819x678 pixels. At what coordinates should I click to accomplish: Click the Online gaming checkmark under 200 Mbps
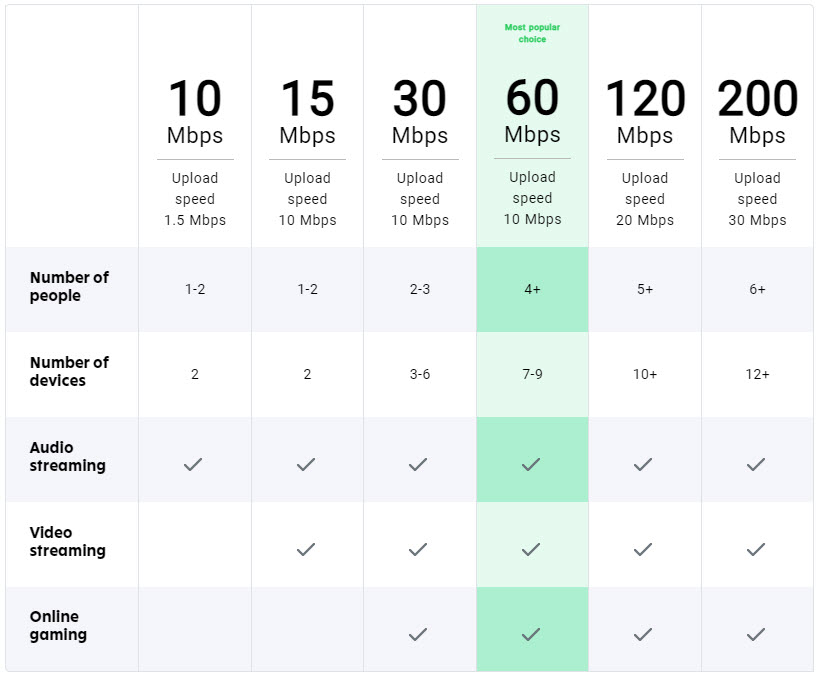coord(756,634)
